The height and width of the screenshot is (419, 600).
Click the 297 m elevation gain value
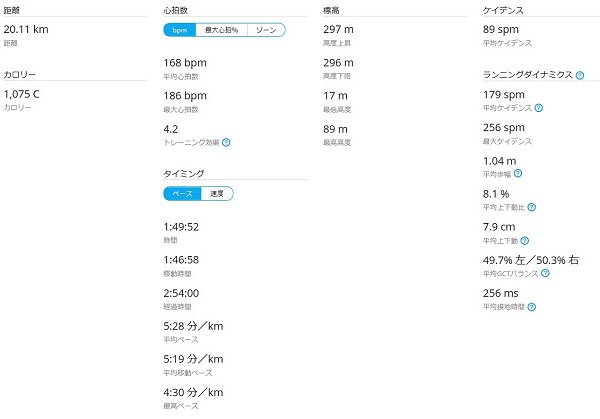pyautogui.click(x=338, y=29)
